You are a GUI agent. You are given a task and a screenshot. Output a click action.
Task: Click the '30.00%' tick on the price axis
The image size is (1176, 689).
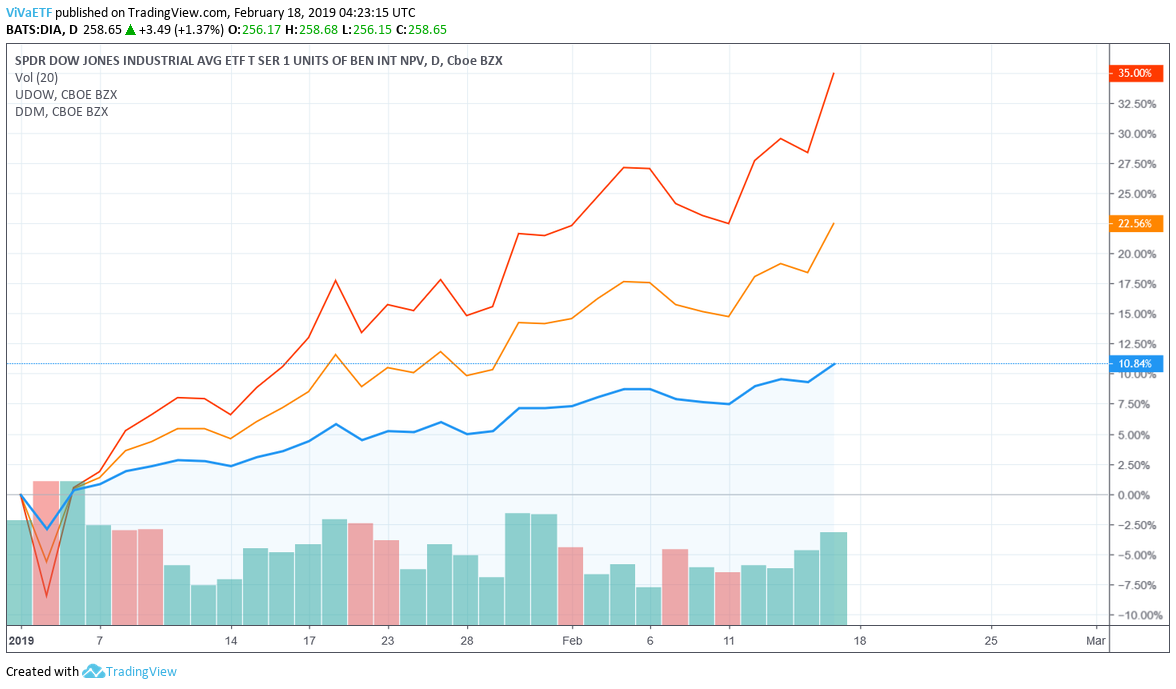point(1137,134)
